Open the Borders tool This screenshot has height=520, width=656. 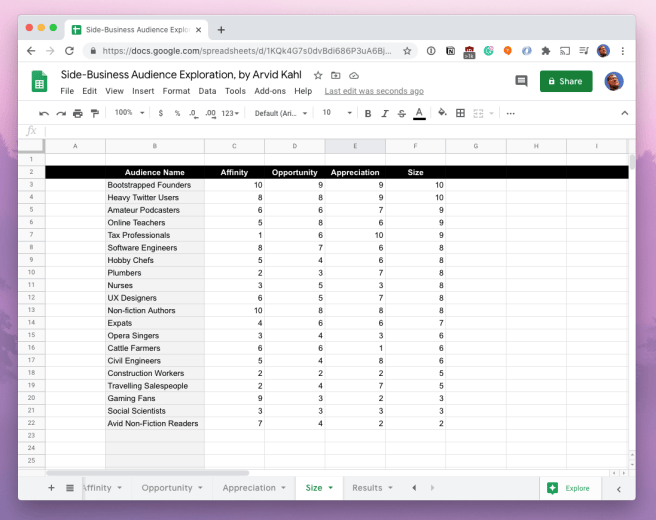(460, 113)
